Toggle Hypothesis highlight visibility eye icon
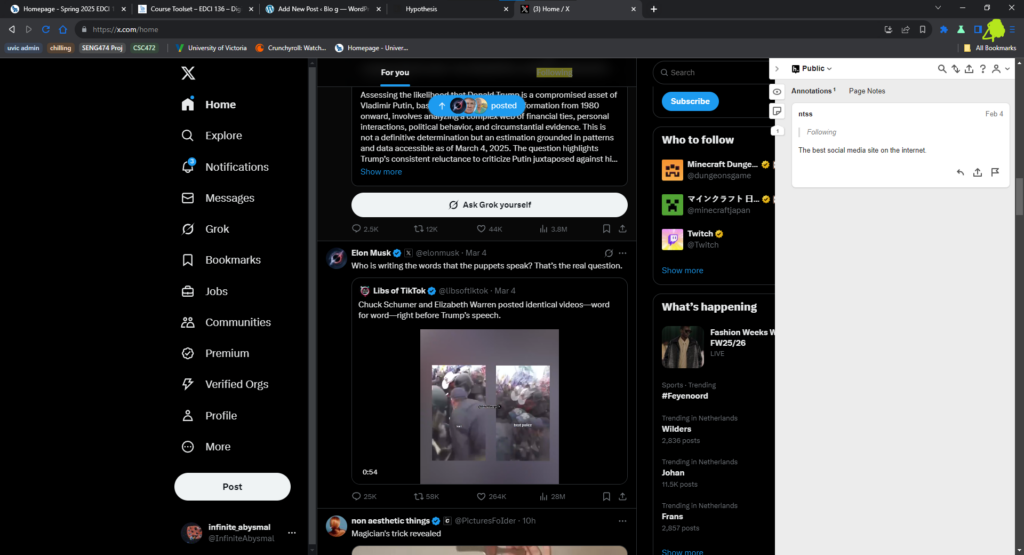The image size is (1024, 555). (776, 92)
